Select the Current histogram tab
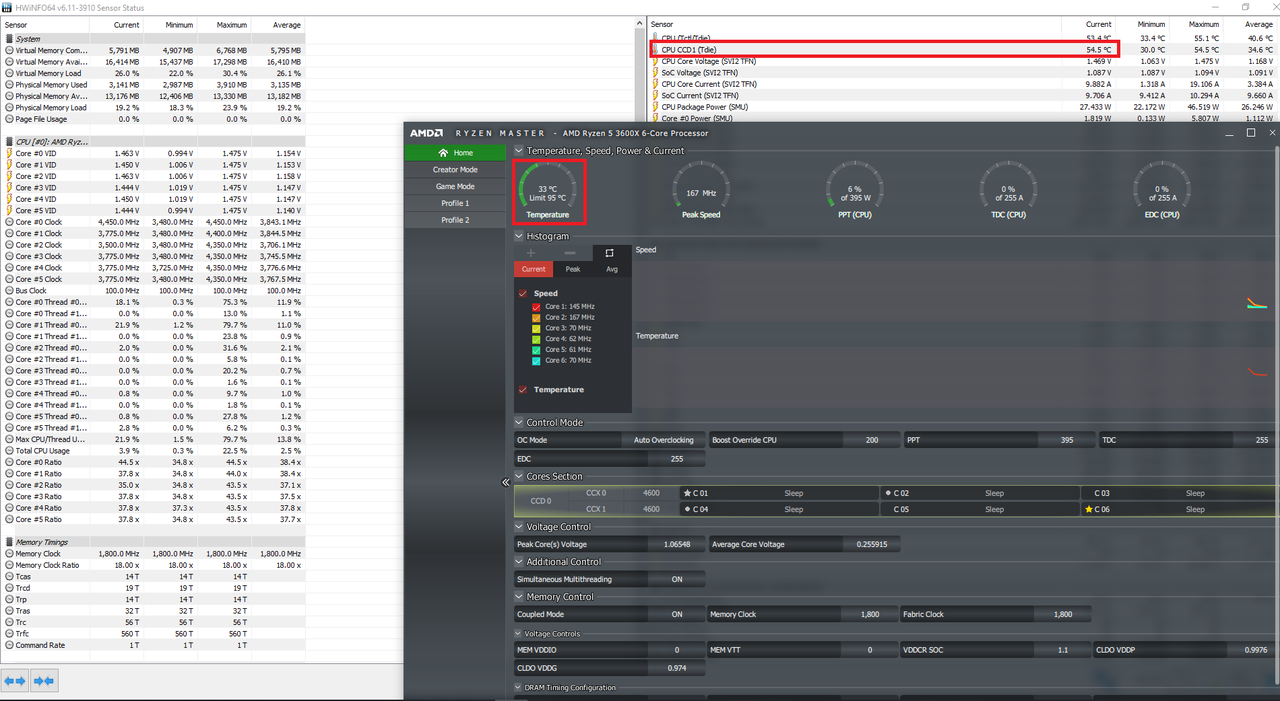Image resolution: width=1280 pixels, height=701 pixels. [533, 269]
